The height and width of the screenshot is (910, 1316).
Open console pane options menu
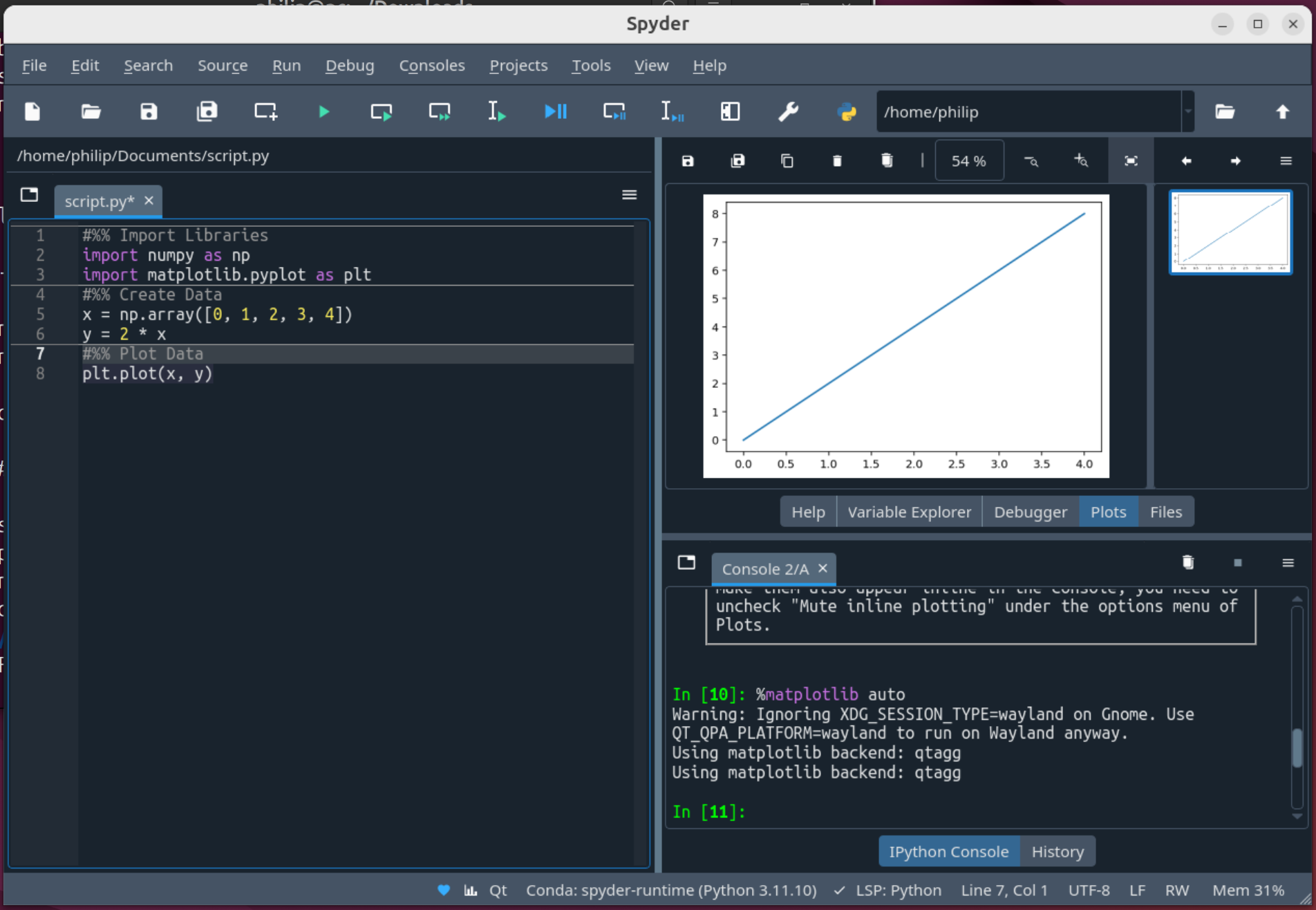coord(1288,563)
